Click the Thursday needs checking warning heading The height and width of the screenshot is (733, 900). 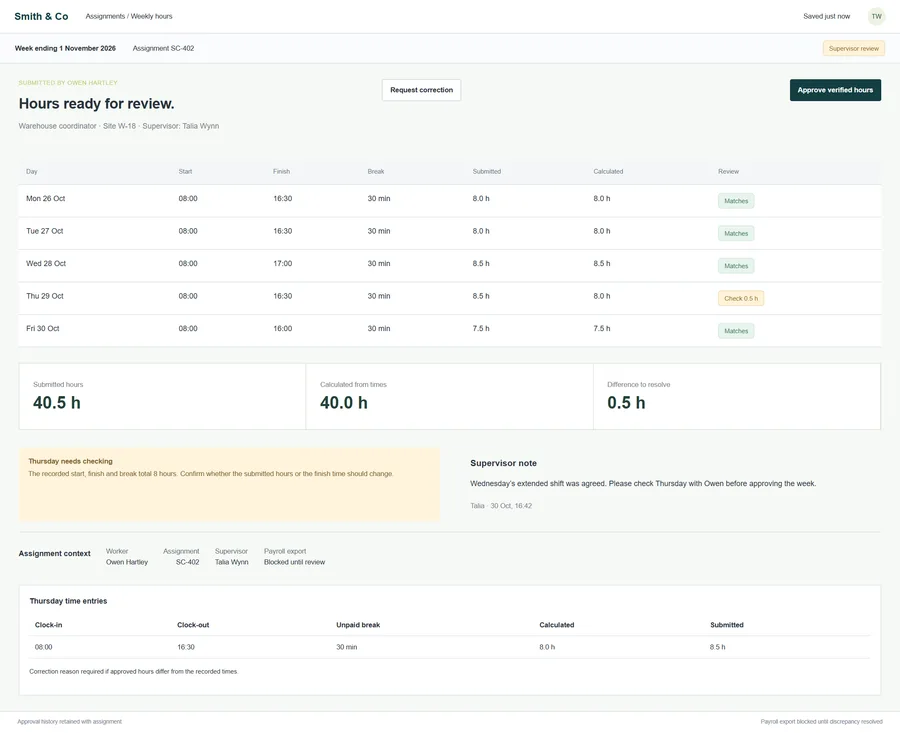pos(70,461)
